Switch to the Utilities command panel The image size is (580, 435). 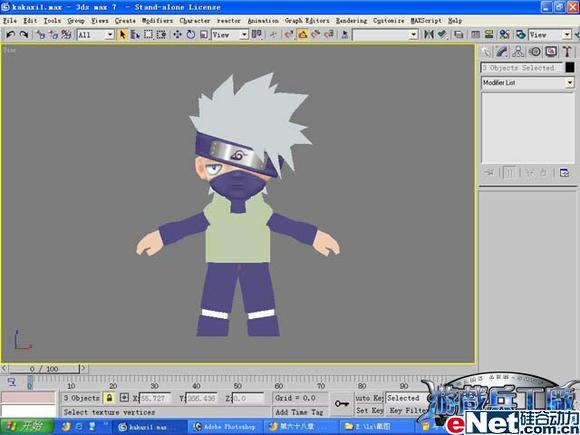coord(567,52)
